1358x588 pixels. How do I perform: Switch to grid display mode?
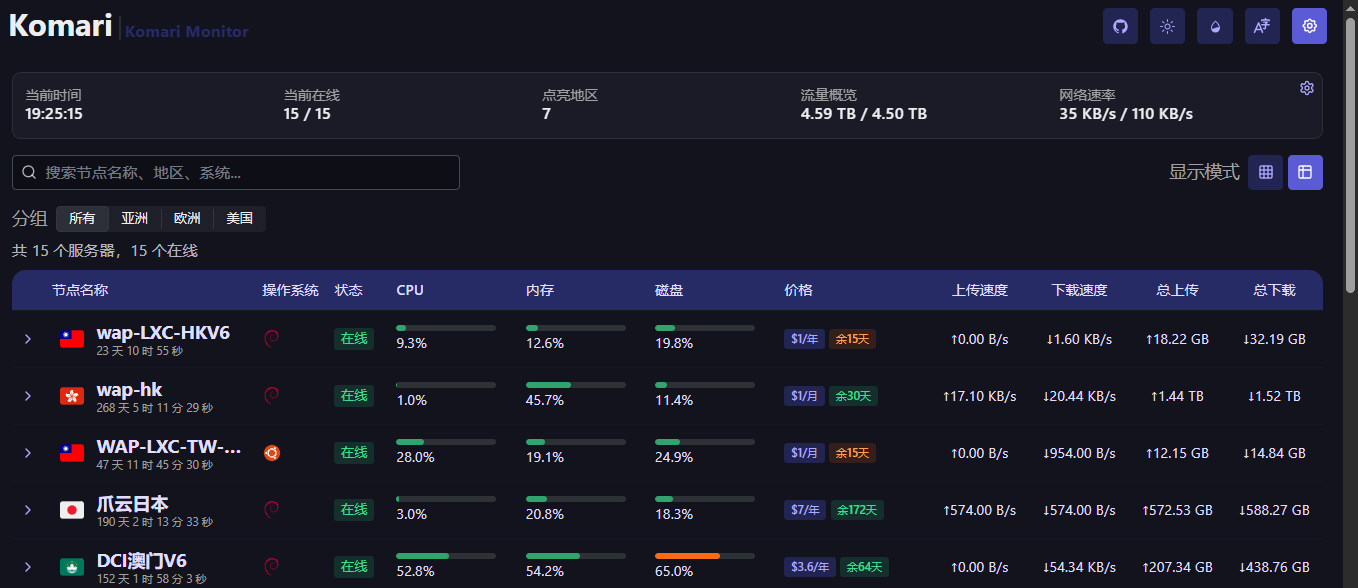(x=1265, y=172)
